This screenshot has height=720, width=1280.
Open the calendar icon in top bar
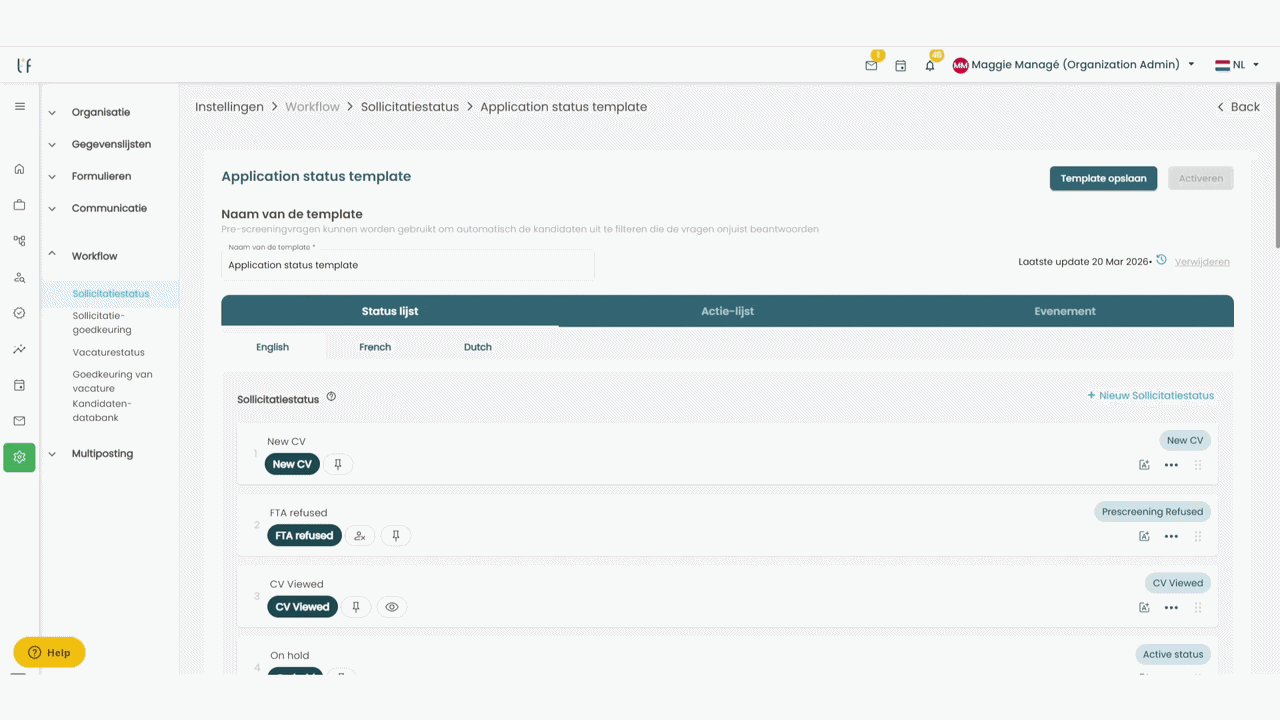[x=900, y=65]
